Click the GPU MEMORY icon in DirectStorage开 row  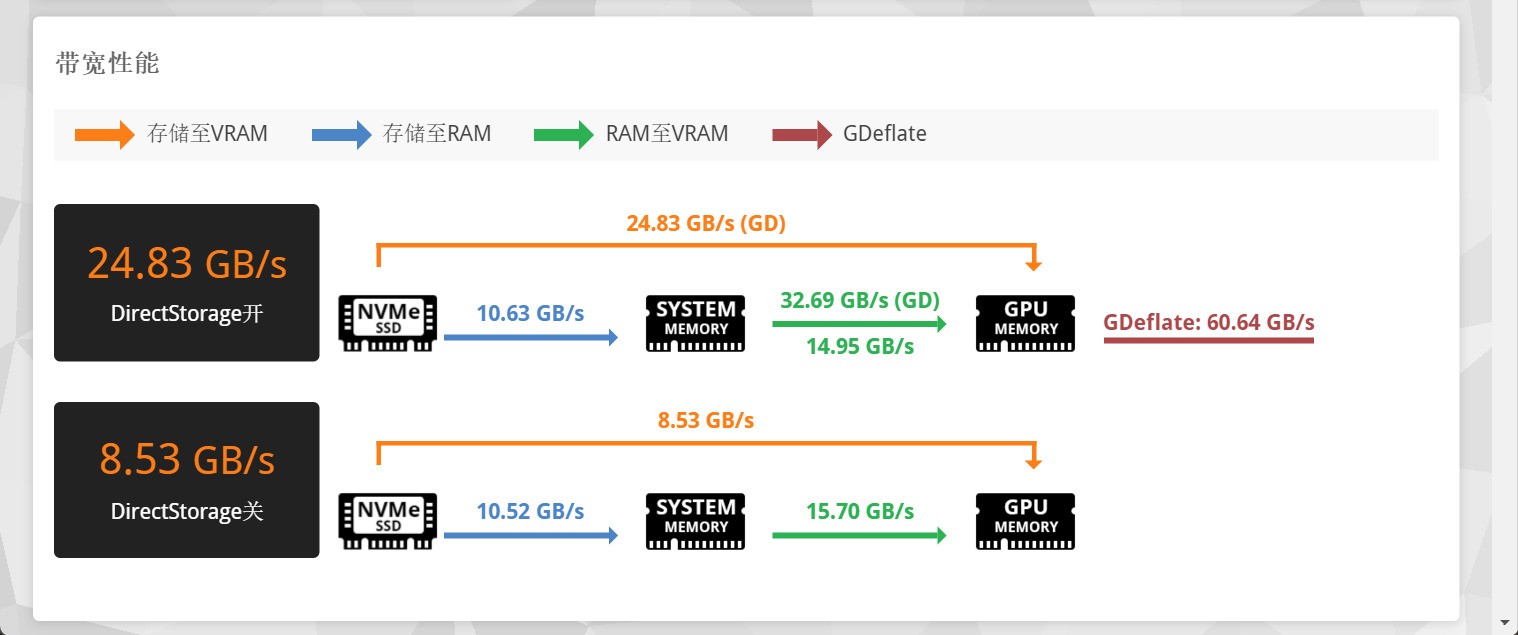(1025, 323)
